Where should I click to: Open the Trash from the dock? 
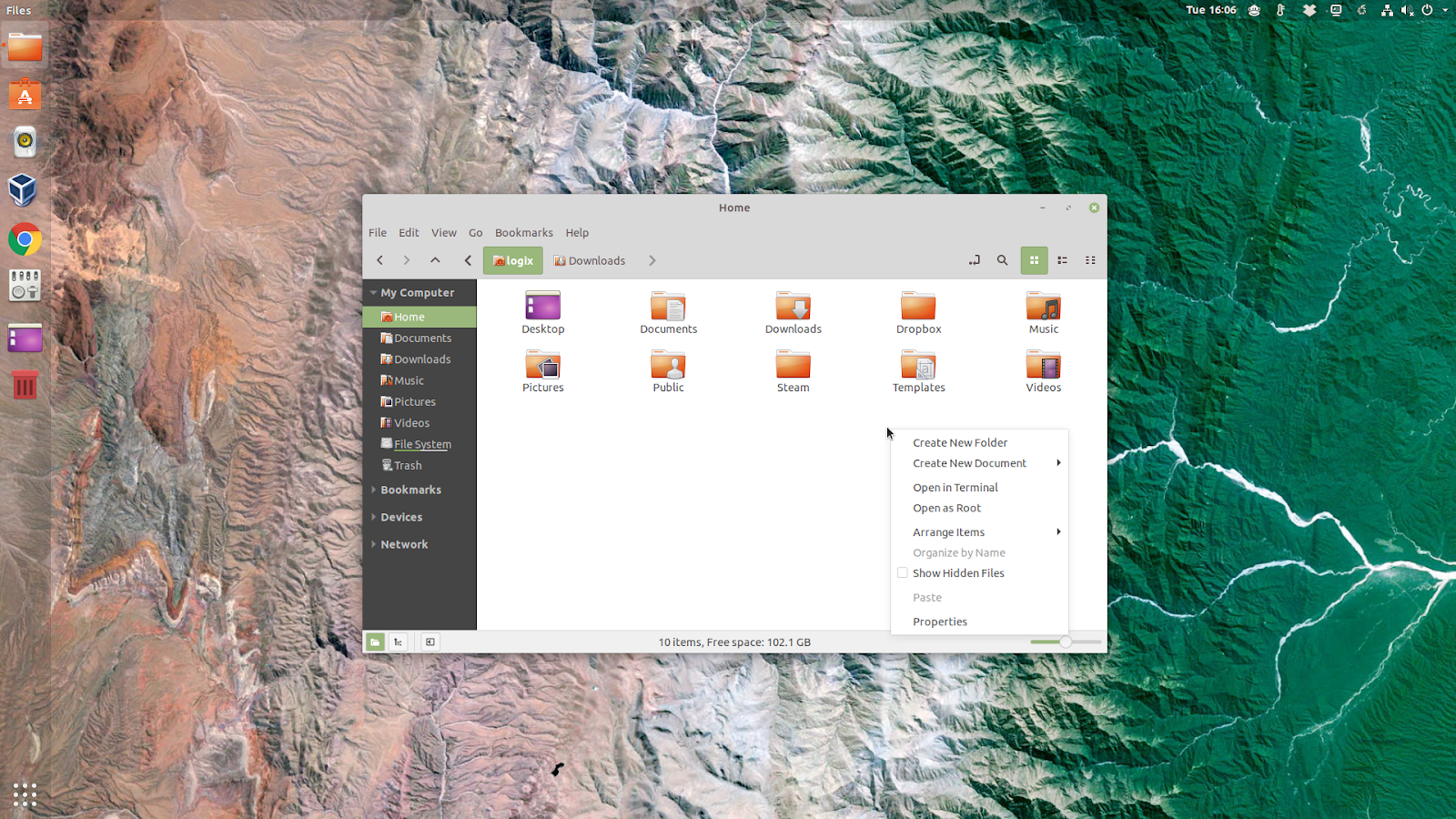[24, 384]
